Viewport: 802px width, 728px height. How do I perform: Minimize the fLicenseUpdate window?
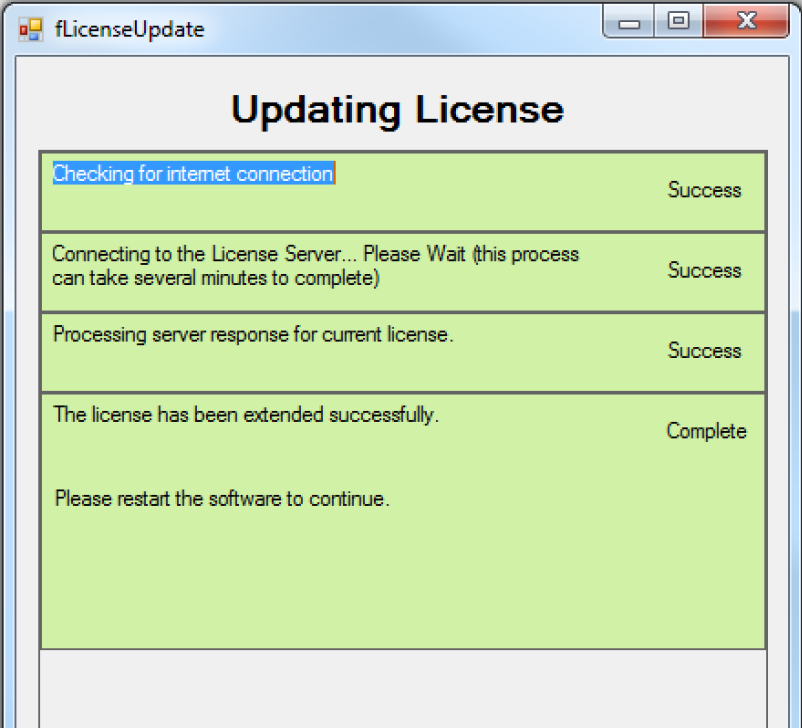click(x=629, y=21)
